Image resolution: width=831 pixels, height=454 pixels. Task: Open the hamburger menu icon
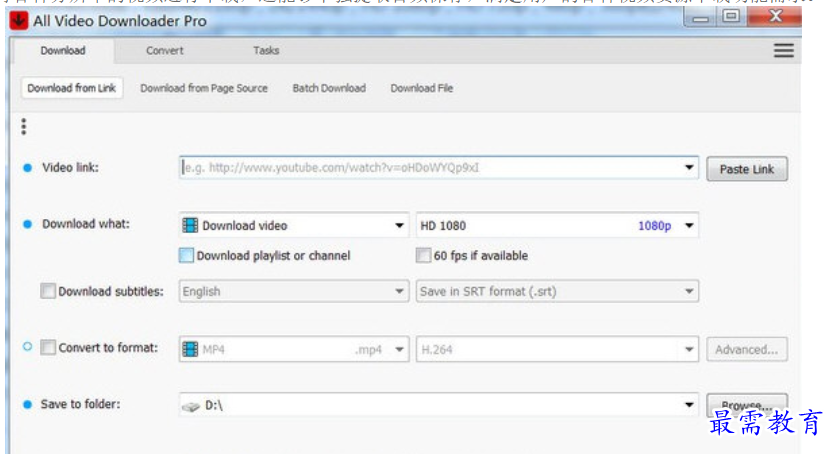[783, 50]
